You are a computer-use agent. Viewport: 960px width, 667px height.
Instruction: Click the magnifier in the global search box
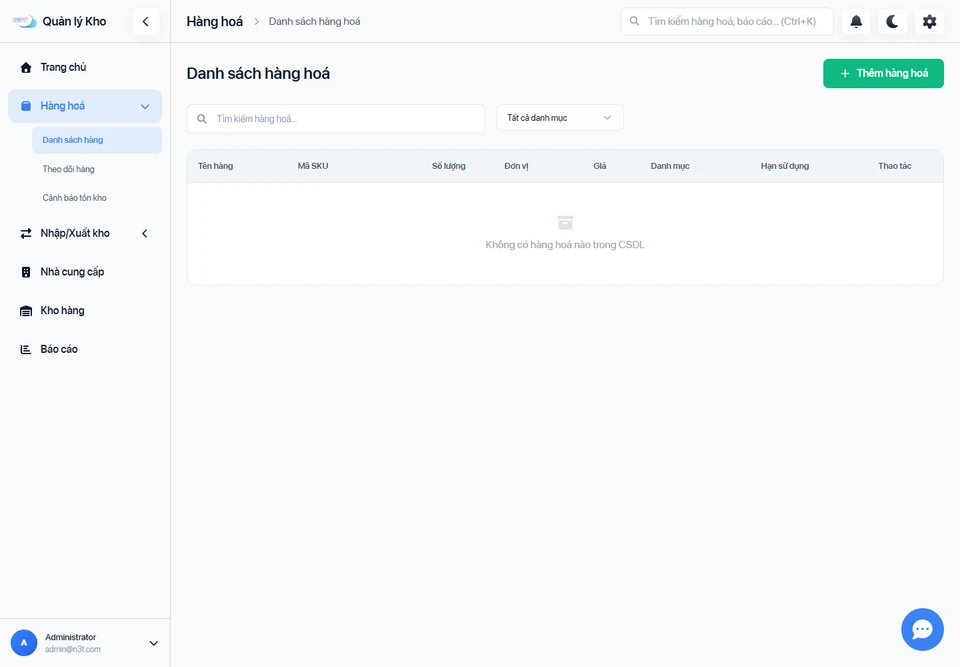click(x=635, y=21)
